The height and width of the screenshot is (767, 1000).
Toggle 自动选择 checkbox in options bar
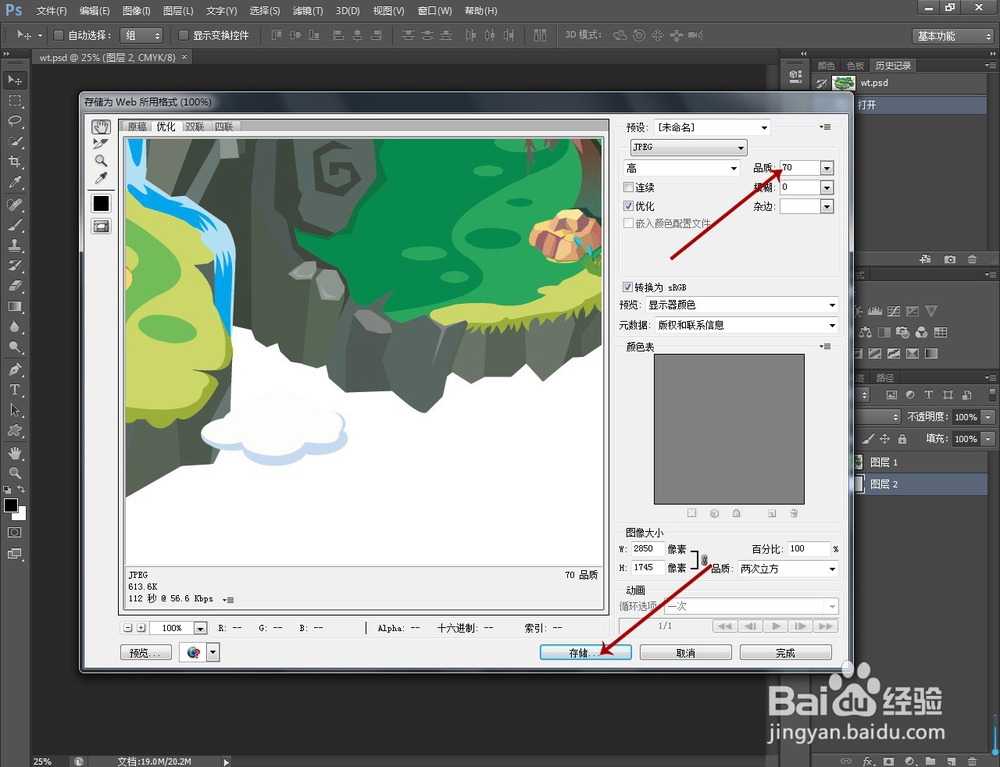coord(58,35)
